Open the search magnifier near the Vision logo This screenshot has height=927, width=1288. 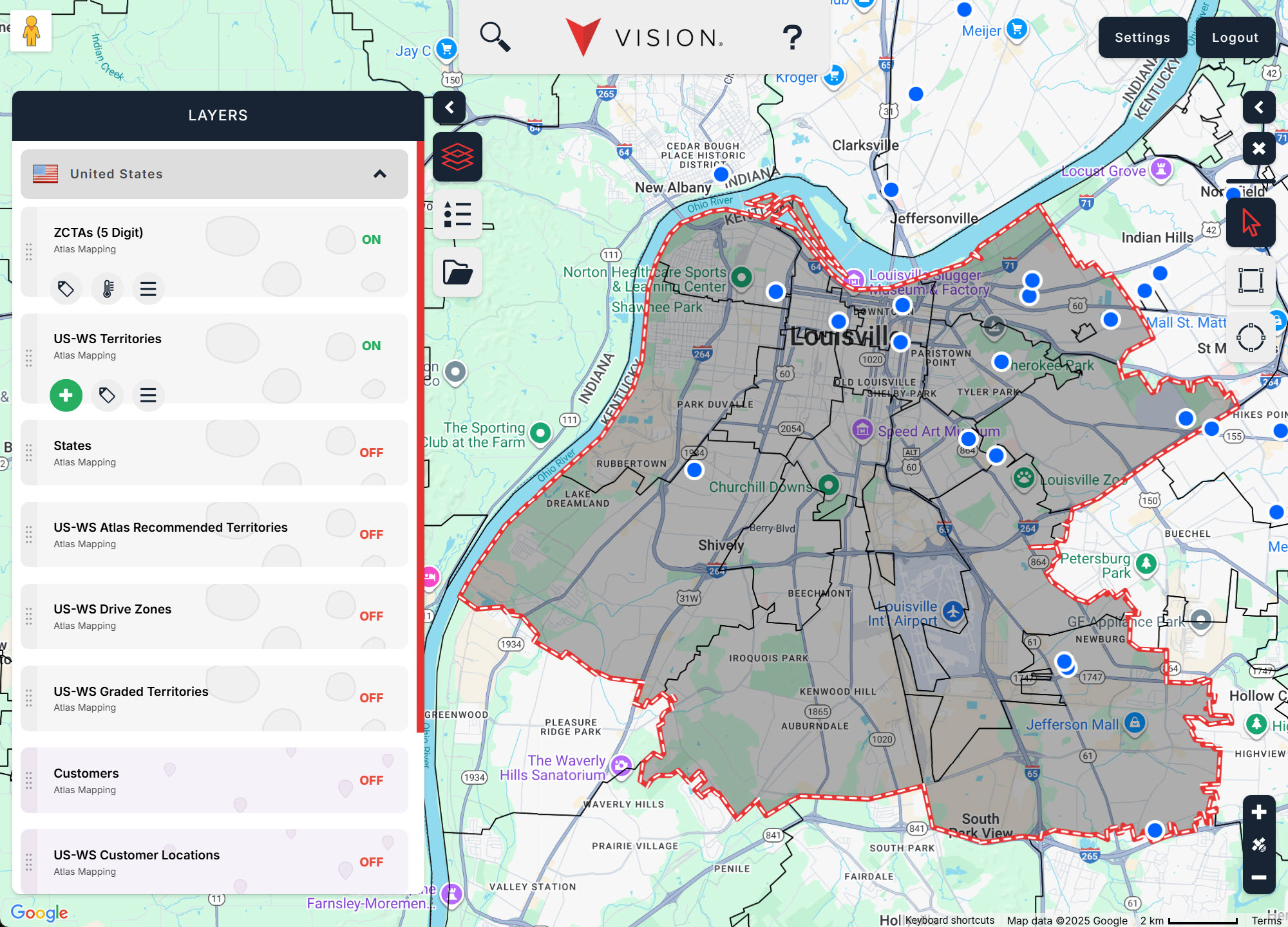pos(495,37)
